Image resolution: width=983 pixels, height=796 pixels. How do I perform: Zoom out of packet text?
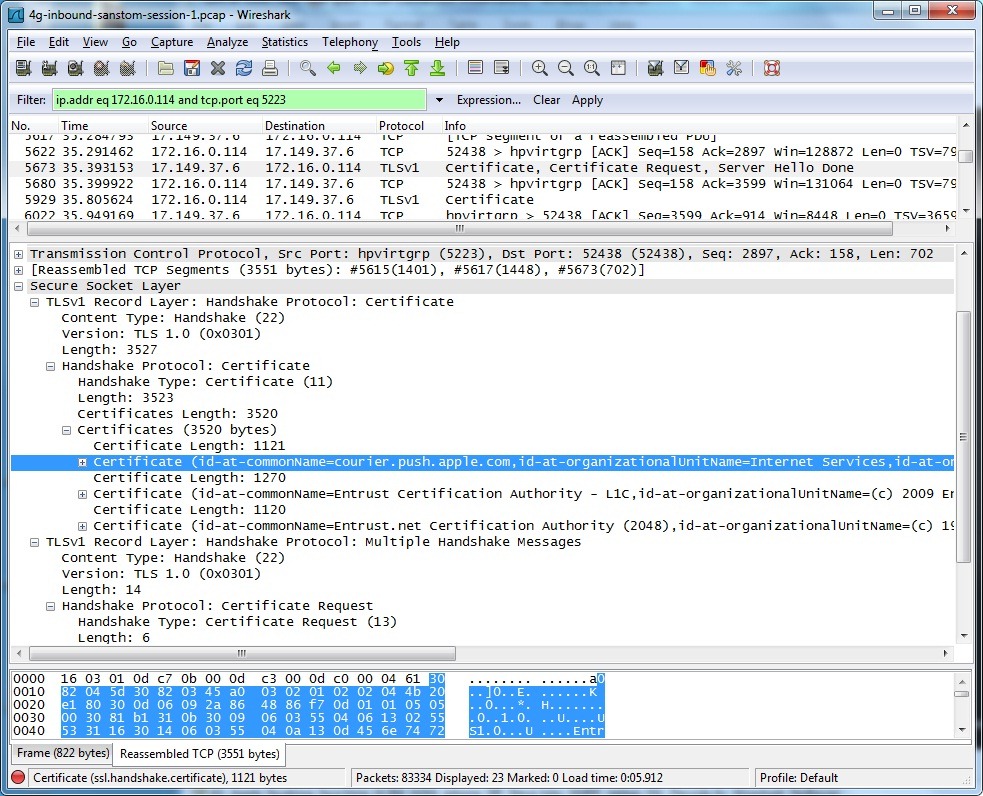565,68
